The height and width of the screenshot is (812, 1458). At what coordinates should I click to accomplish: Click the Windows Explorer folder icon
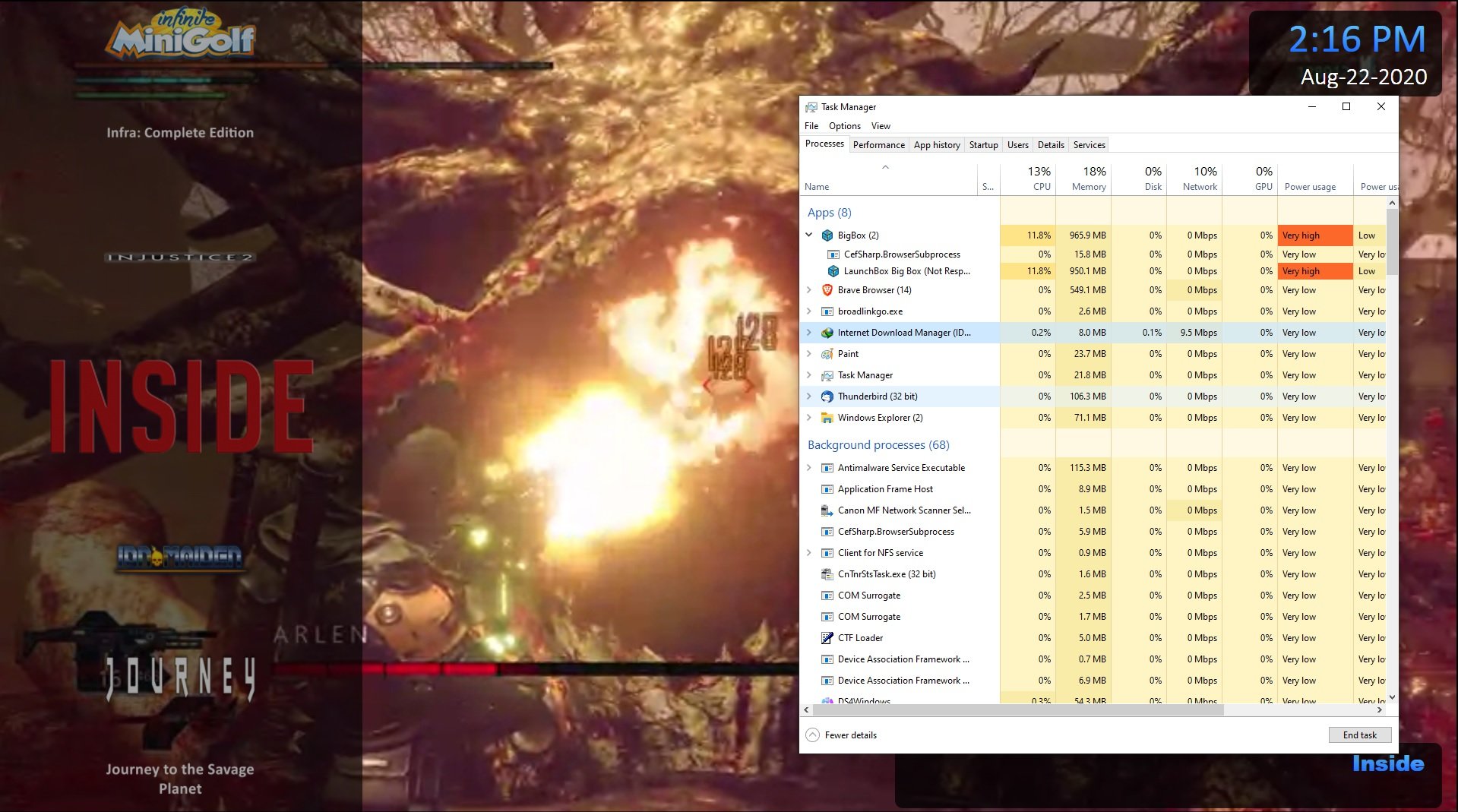coord(827,418)
